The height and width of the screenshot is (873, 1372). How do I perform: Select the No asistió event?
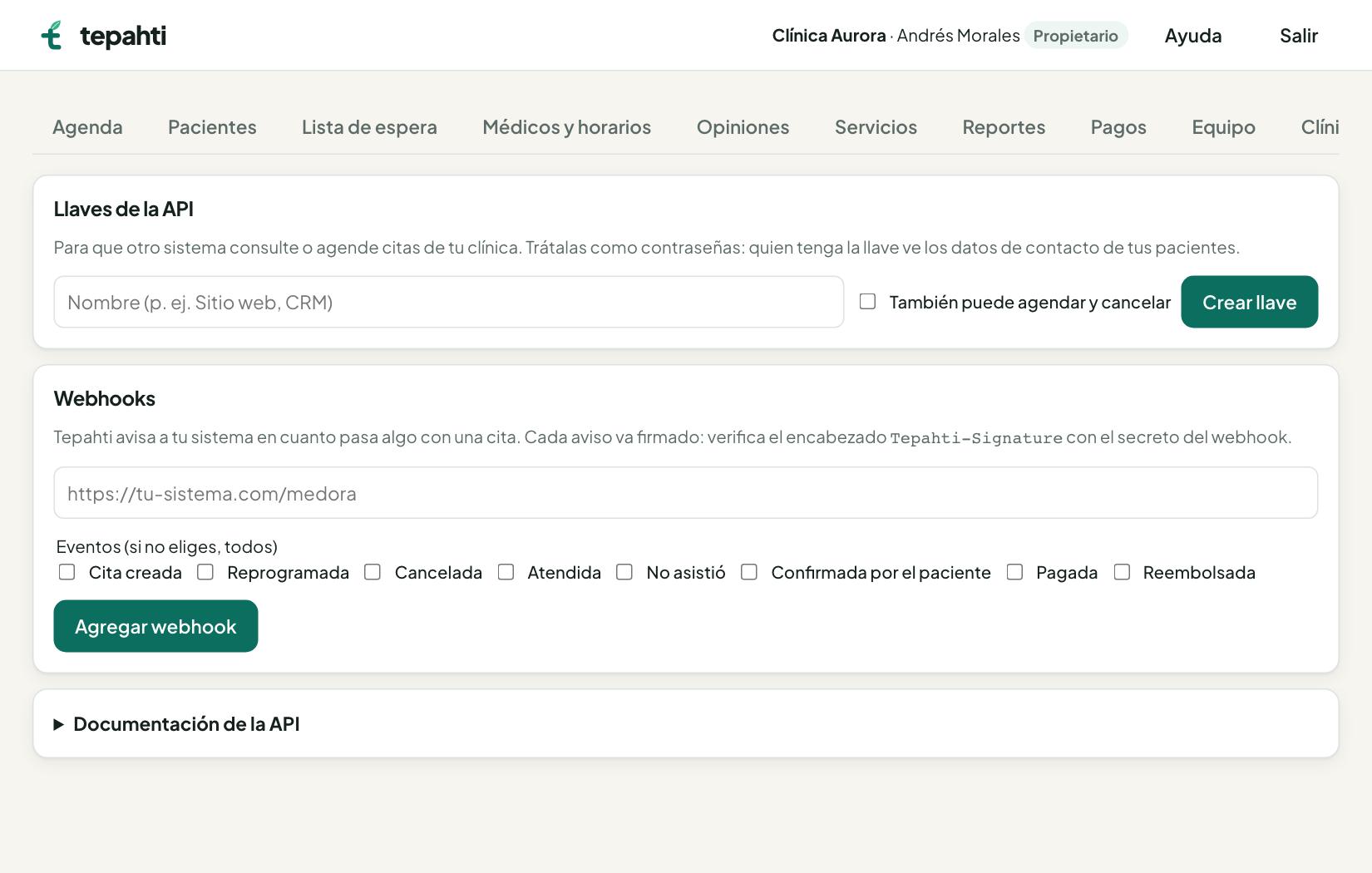pos(624,572)
